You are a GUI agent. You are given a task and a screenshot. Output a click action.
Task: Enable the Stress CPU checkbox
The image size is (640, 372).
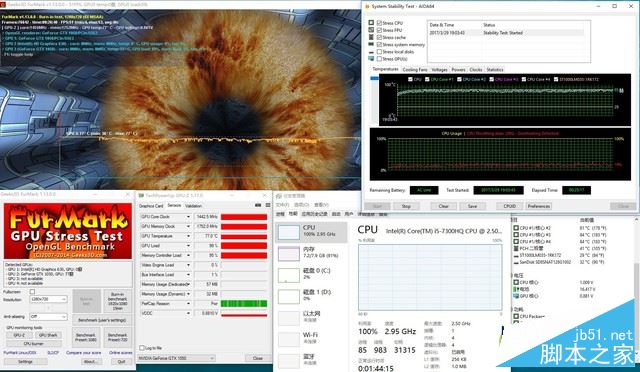point(379,23)
